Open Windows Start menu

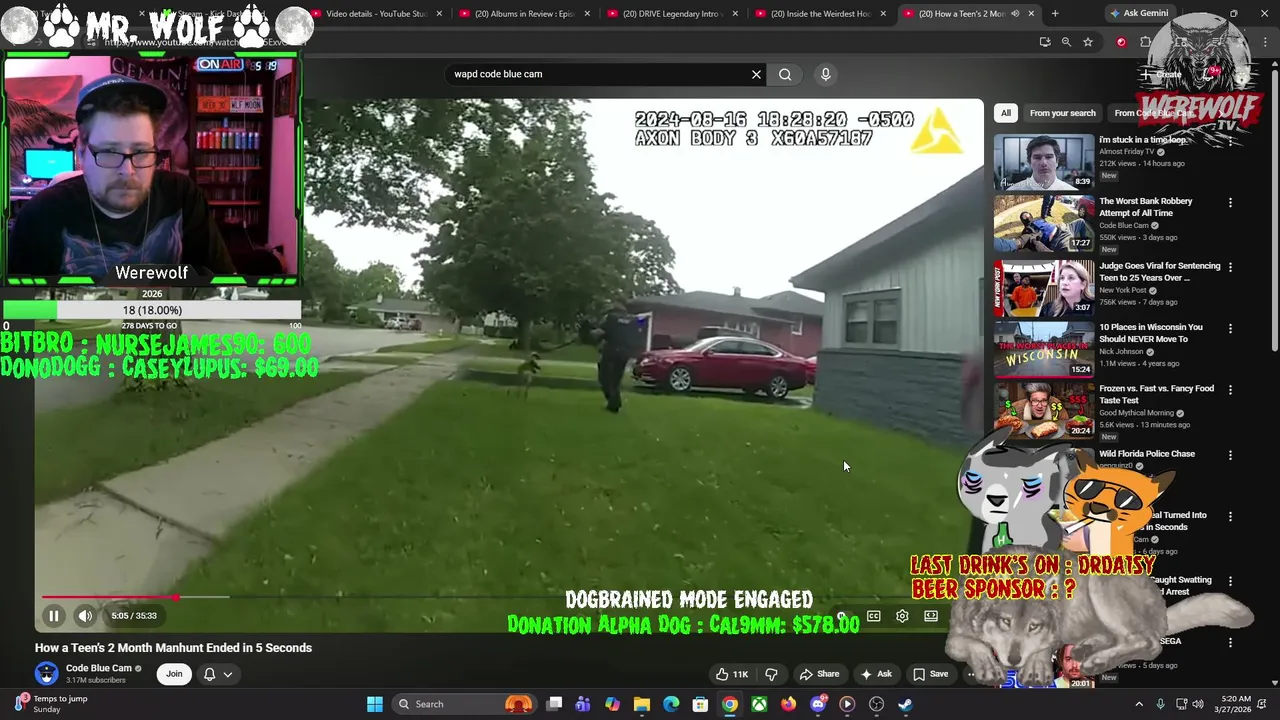374,704
